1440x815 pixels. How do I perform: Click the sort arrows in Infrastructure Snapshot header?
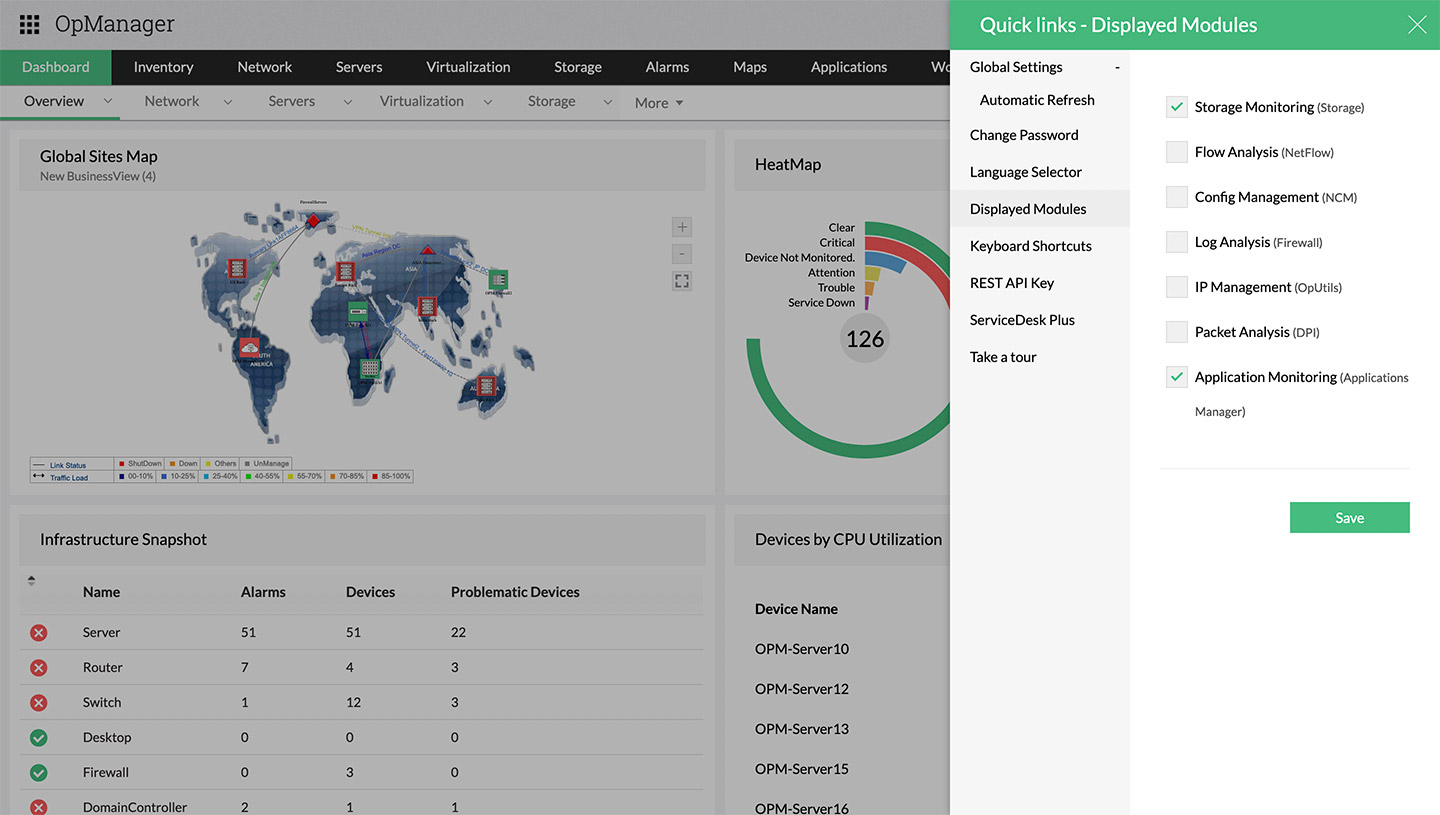(31, 580)
